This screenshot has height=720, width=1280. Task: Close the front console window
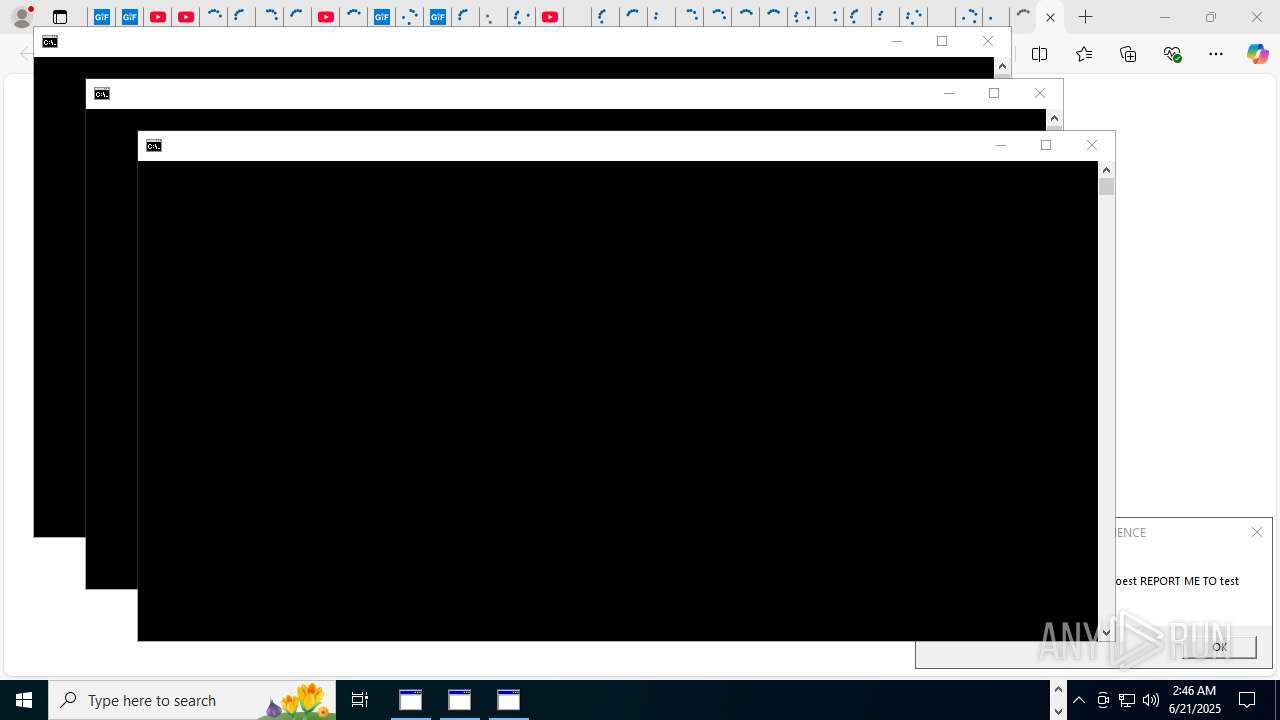[x=1092, y=146]
